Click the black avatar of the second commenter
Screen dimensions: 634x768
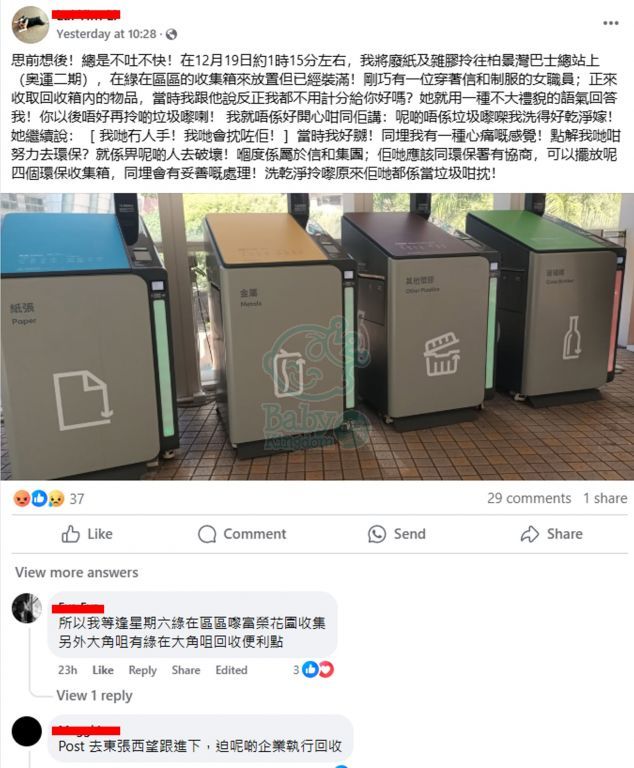click(26, 731)
